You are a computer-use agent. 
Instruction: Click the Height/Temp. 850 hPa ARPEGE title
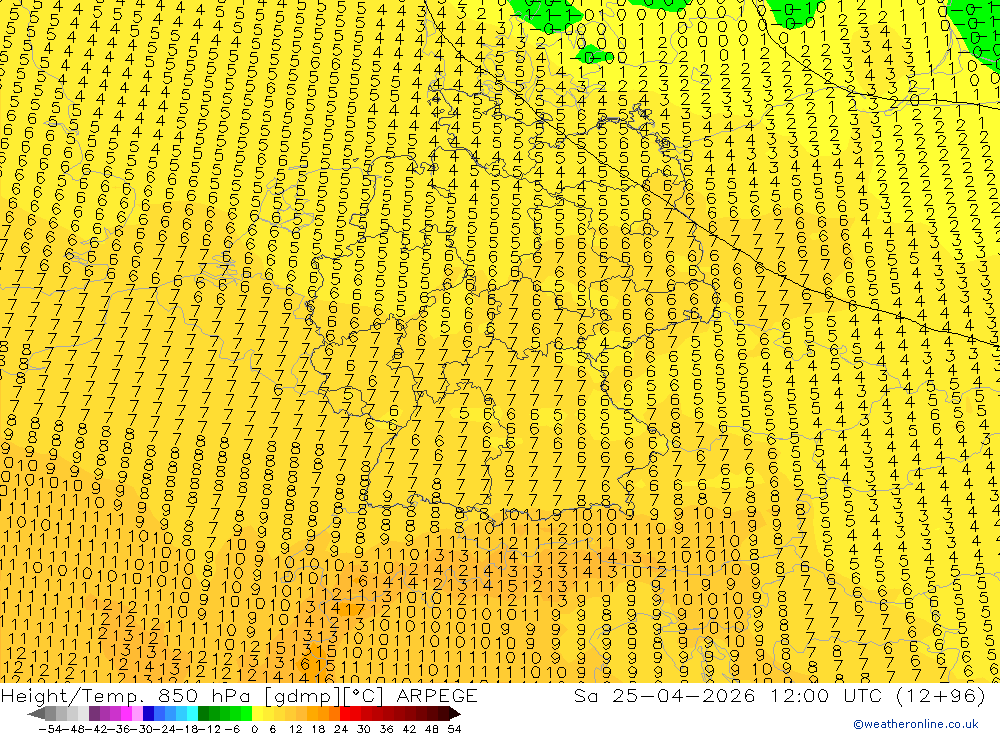[x=239, y=695]
